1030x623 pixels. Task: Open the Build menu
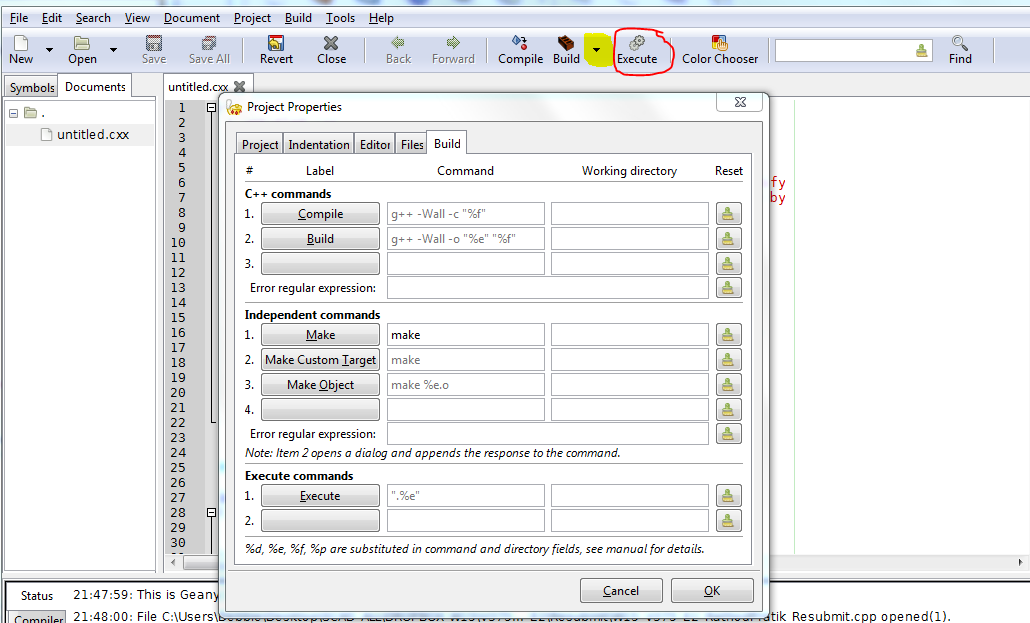pyautogui.click(x=298, y=18)
